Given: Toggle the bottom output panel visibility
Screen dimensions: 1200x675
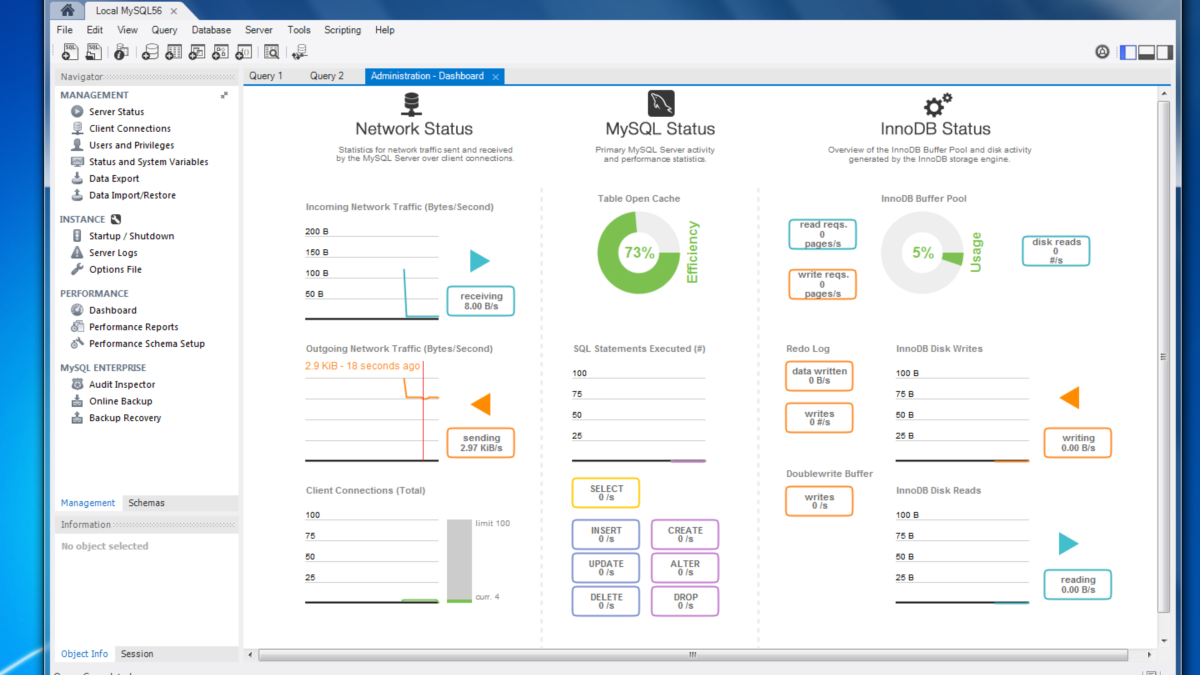Looking at the screenshot, I should (1146, 52).
